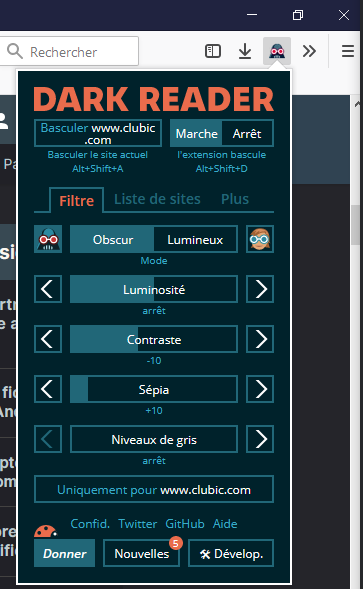This screenshot has width=363, height=589.
Task: Click the Niveaux de gris slider bar
Action: pos(154,439)
